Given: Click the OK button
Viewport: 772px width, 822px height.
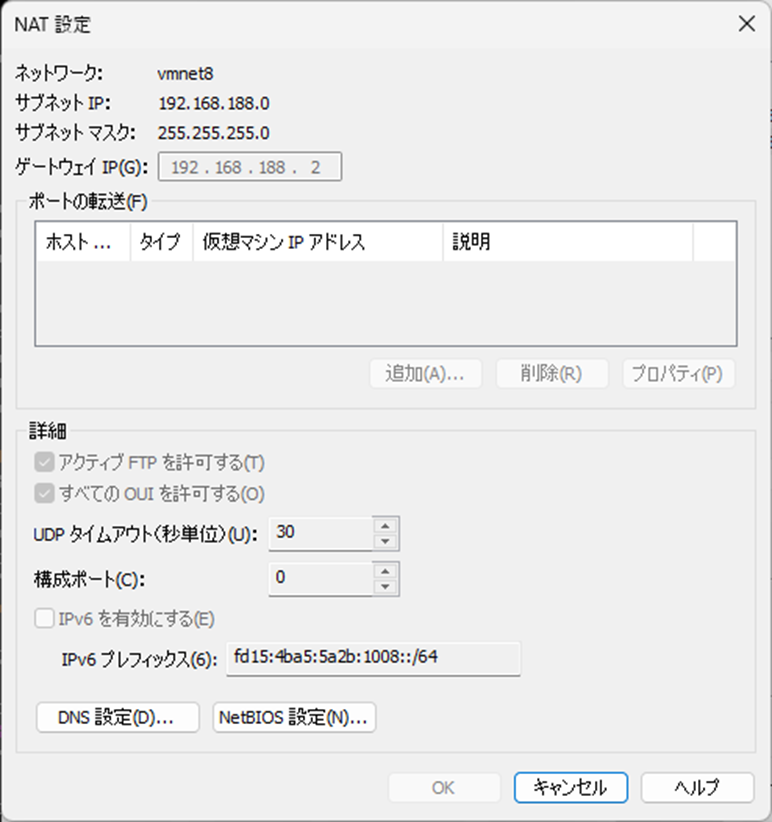Looking at the screenshot, I should [444, 787].
